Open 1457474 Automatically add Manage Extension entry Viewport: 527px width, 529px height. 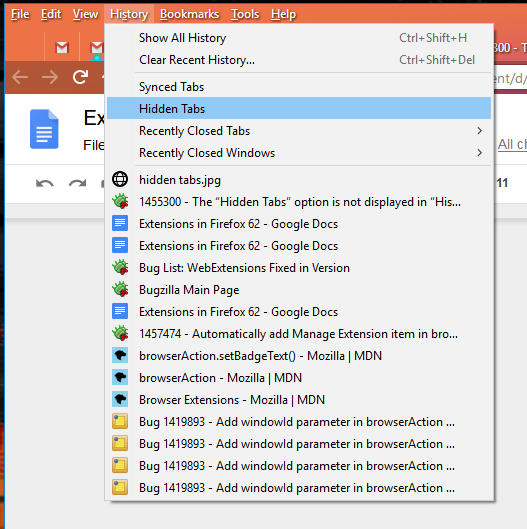pyautogui.click(x=299, y=334)
